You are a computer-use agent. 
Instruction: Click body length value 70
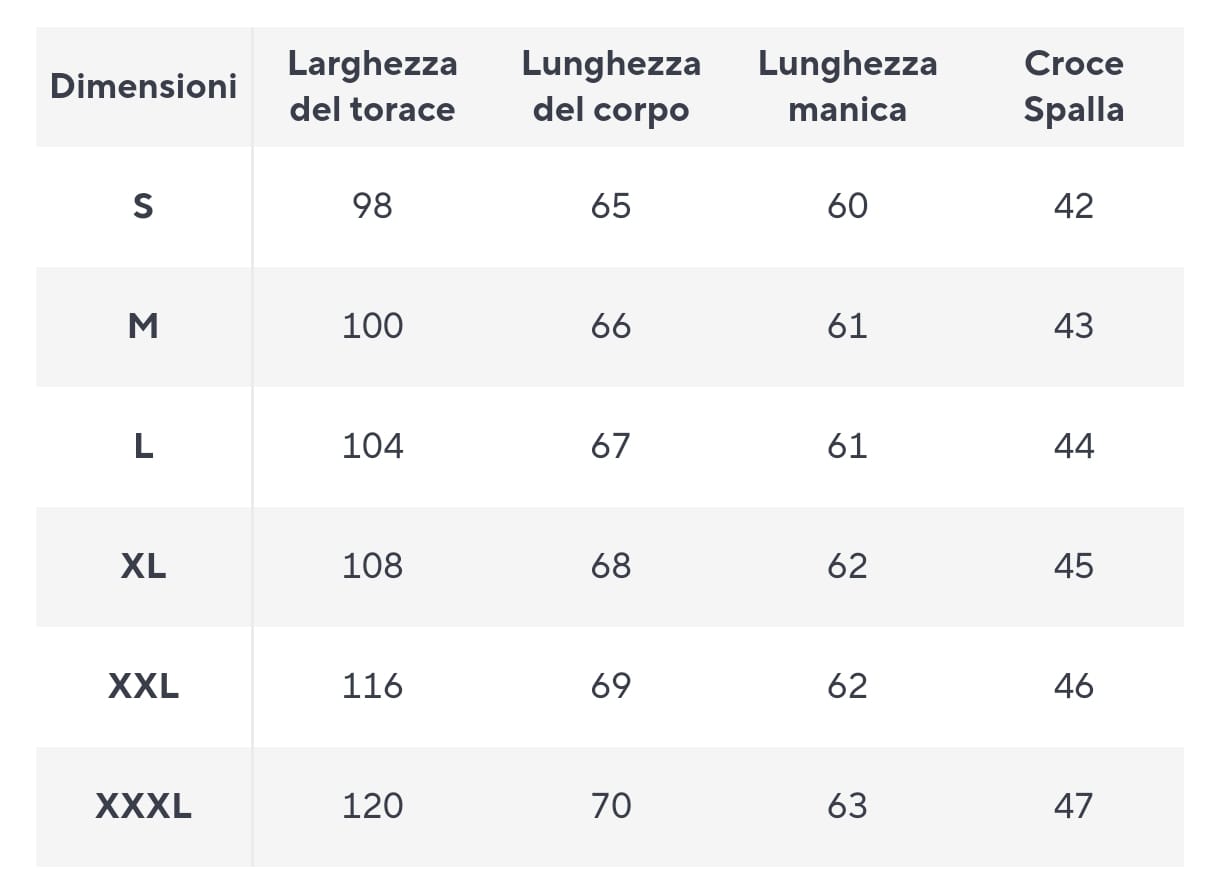click(611, 806)
